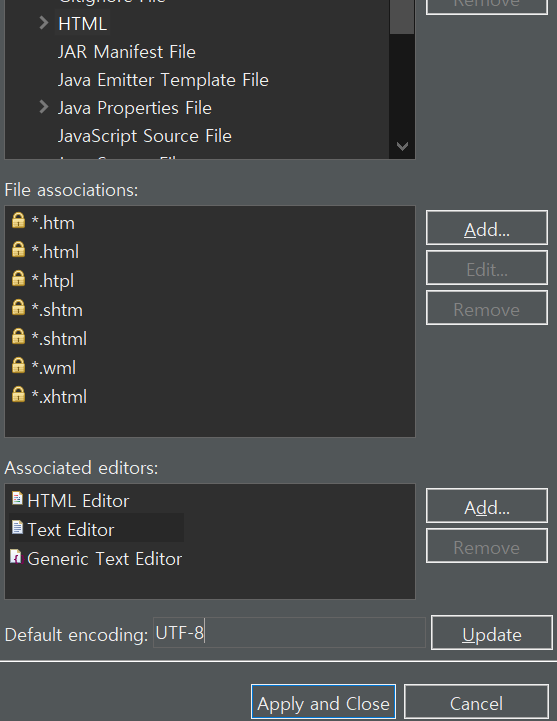Click Add button for file associations
This screenshot has height=721, width=557.
[487, 228]
